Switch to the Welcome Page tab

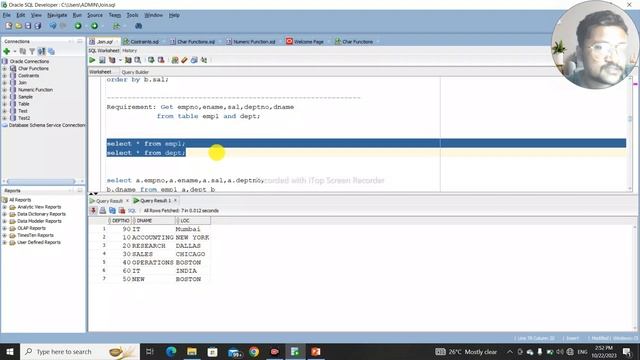(308, 42)
